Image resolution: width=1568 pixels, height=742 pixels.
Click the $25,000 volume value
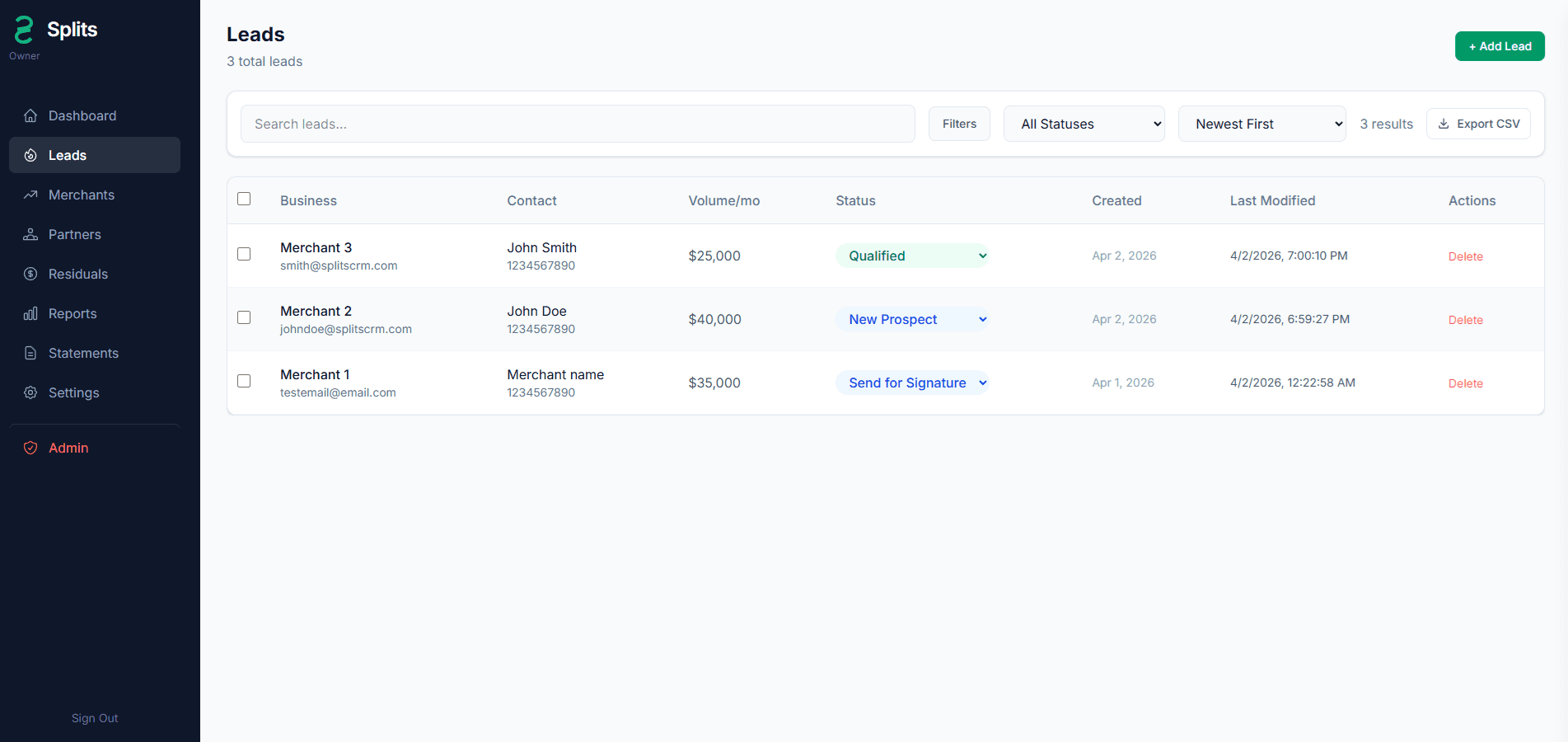[714, 256]
